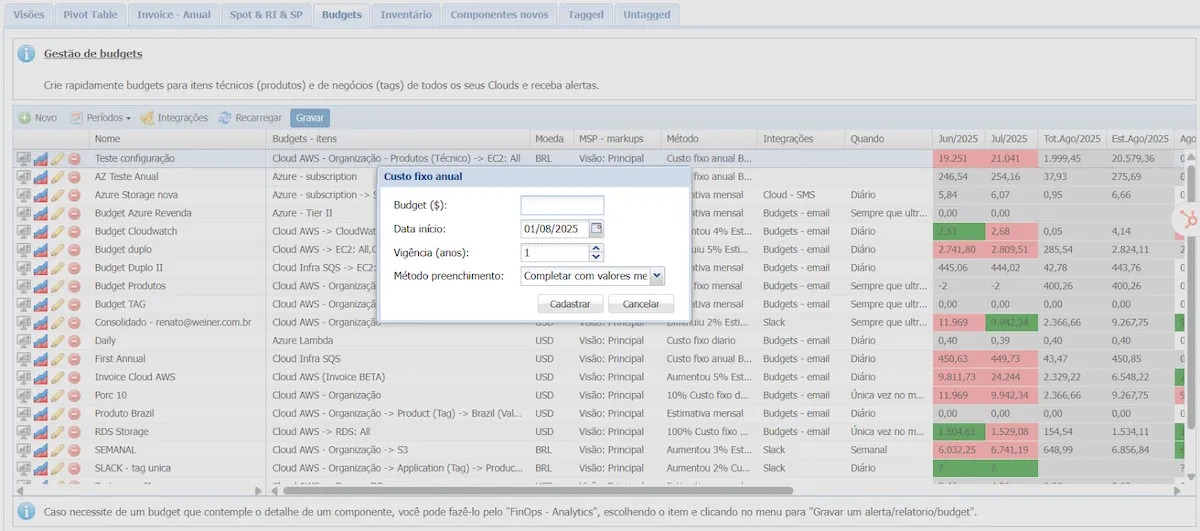1200x531 pixels.
Task: Click the Gravar toolbar button
Action: coord(309,118)
